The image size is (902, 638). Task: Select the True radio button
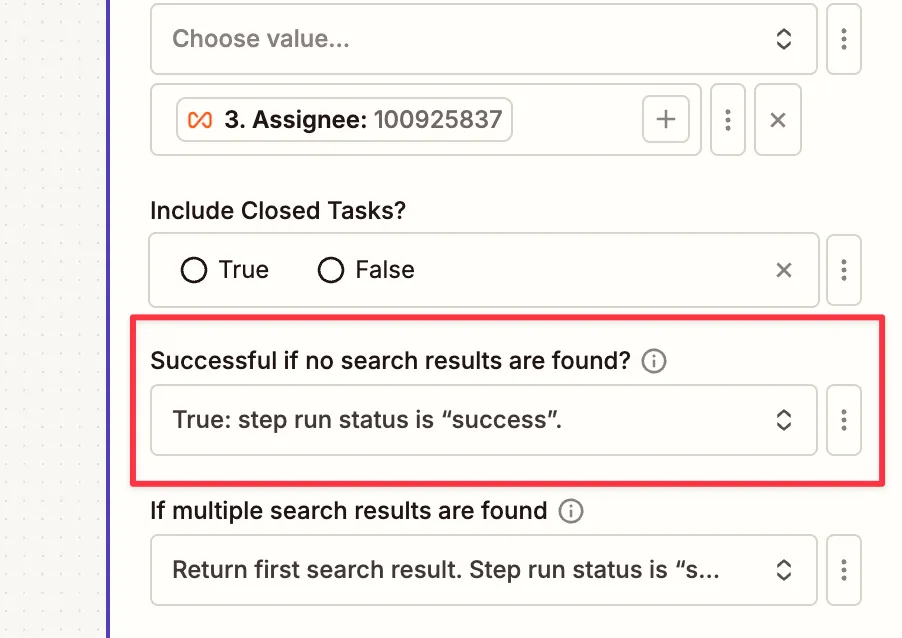pos(194,270)
